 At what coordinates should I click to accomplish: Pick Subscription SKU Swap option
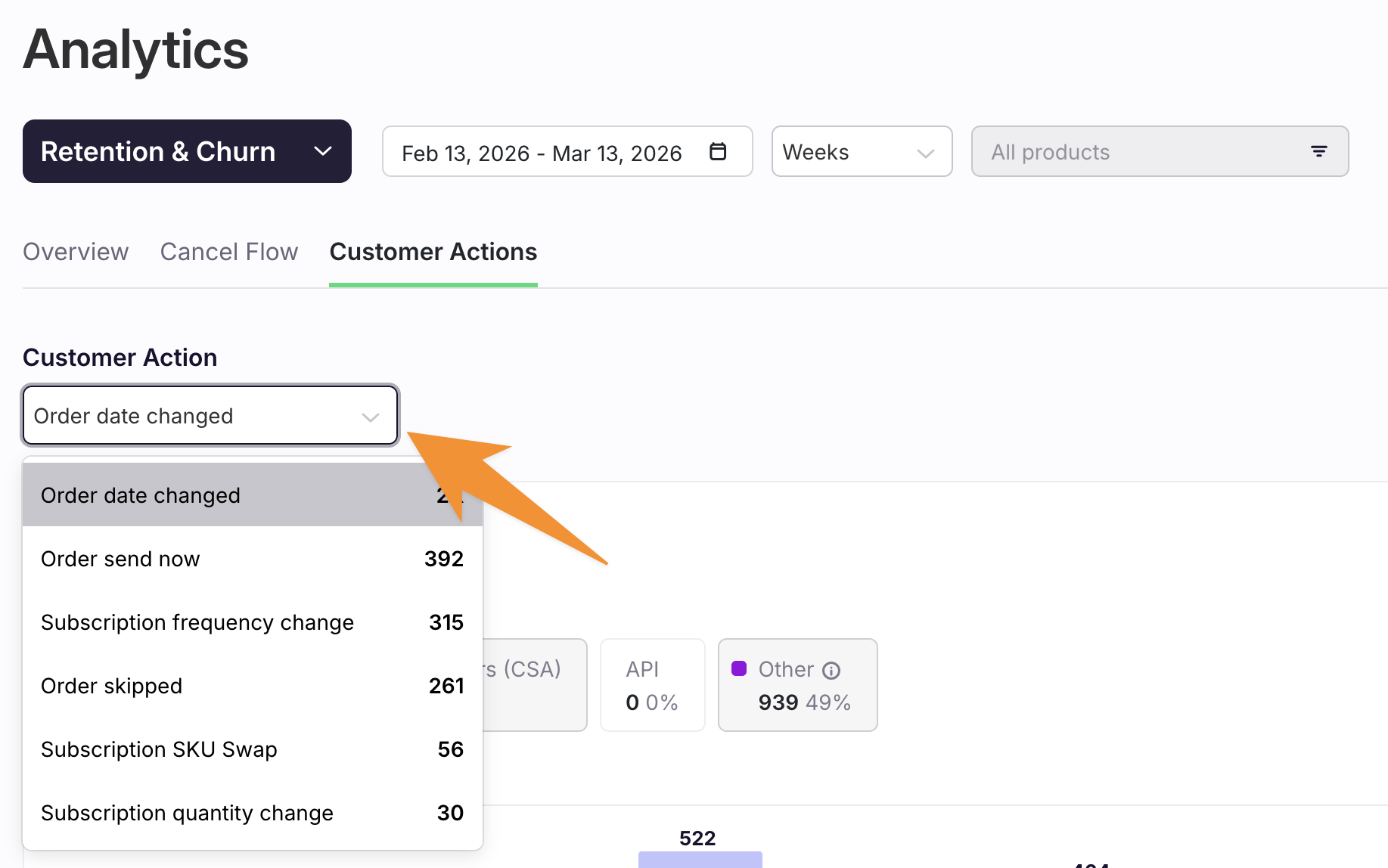[x=252, y=749]
